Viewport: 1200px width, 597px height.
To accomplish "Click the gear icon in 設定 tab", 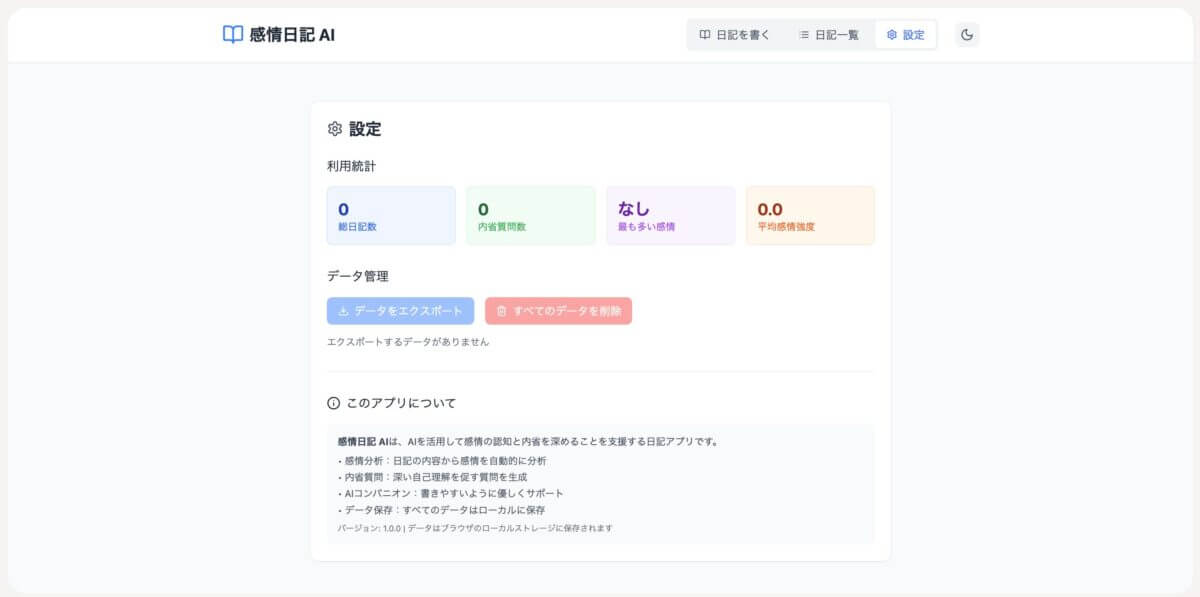I will (891, 35).
